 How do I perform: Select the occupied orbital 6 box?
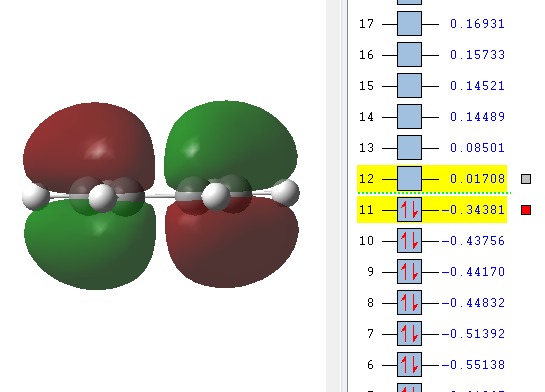pyautogui.click(x=409, y=365)
